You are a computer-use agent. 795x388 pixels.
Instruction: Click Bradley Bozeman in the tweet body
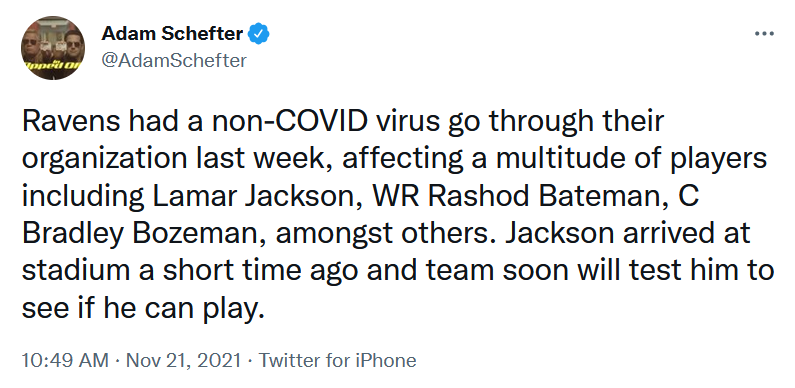[x=142, y=234]
